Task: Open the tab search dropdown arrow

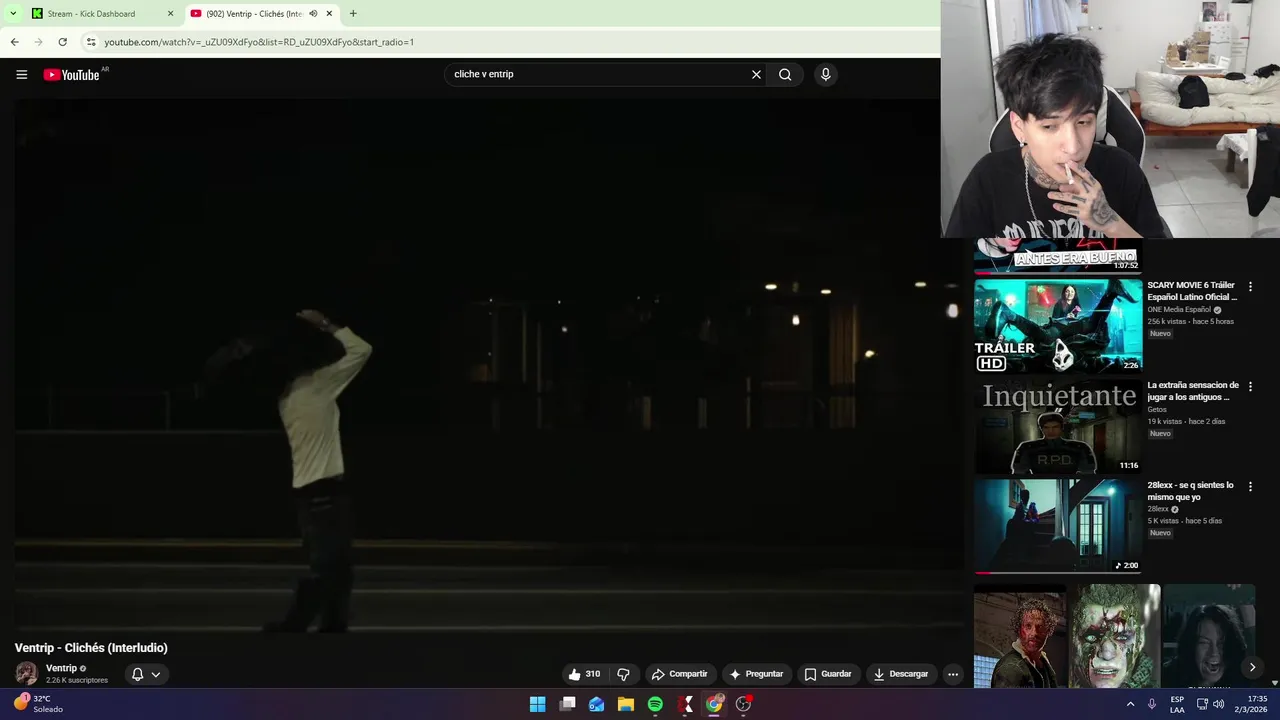Action: click(x=13, y=14)
